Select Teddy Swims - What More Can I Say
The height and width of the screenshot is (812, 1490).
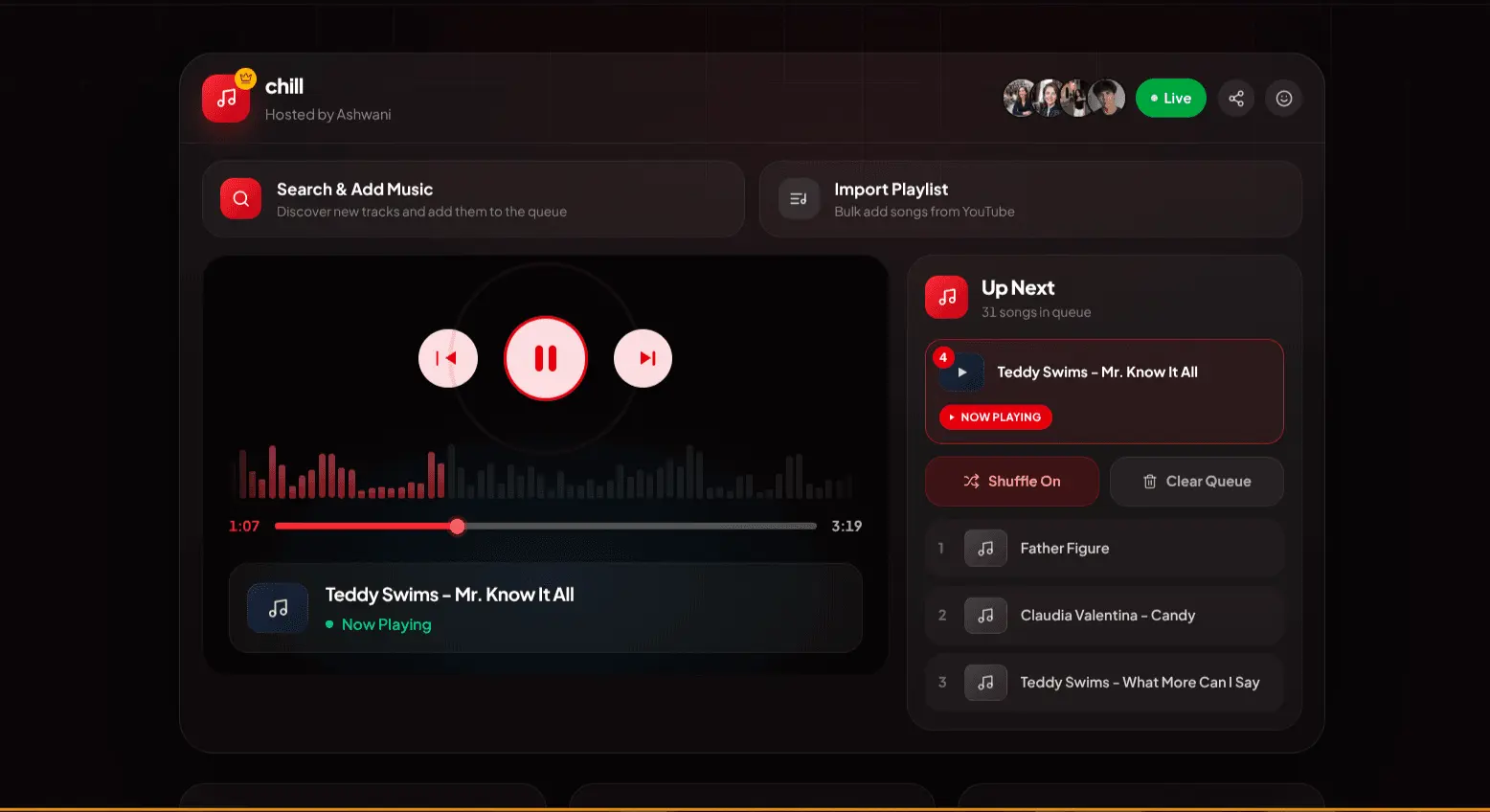[1105, 683]
